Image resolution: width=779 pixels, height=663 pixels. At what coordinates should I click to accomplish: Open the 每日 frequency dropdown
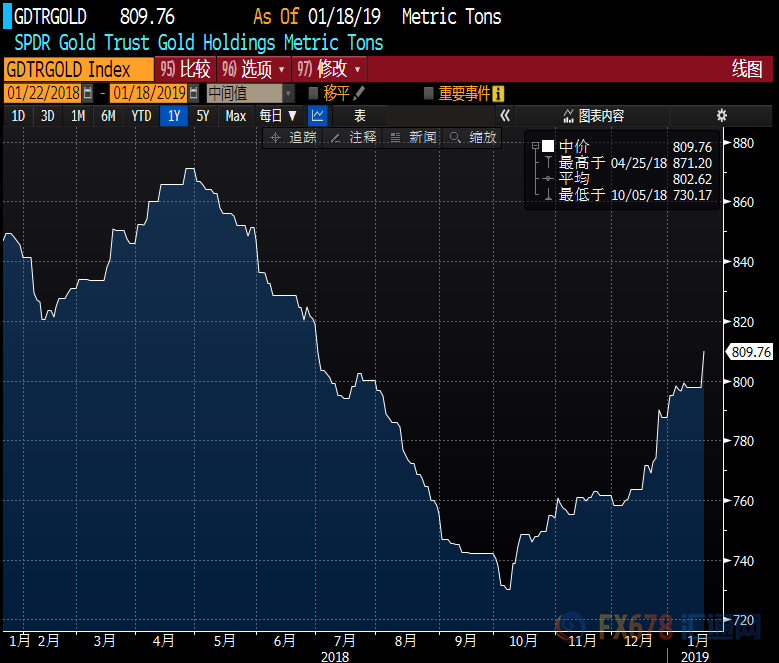point(278,116)
